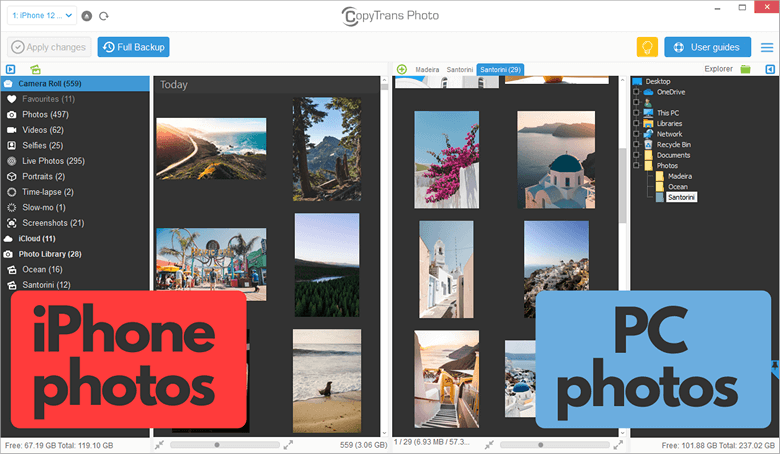Select Camera Roll (559) album
The height and width of the screenshot is (454, 780).
75,84
